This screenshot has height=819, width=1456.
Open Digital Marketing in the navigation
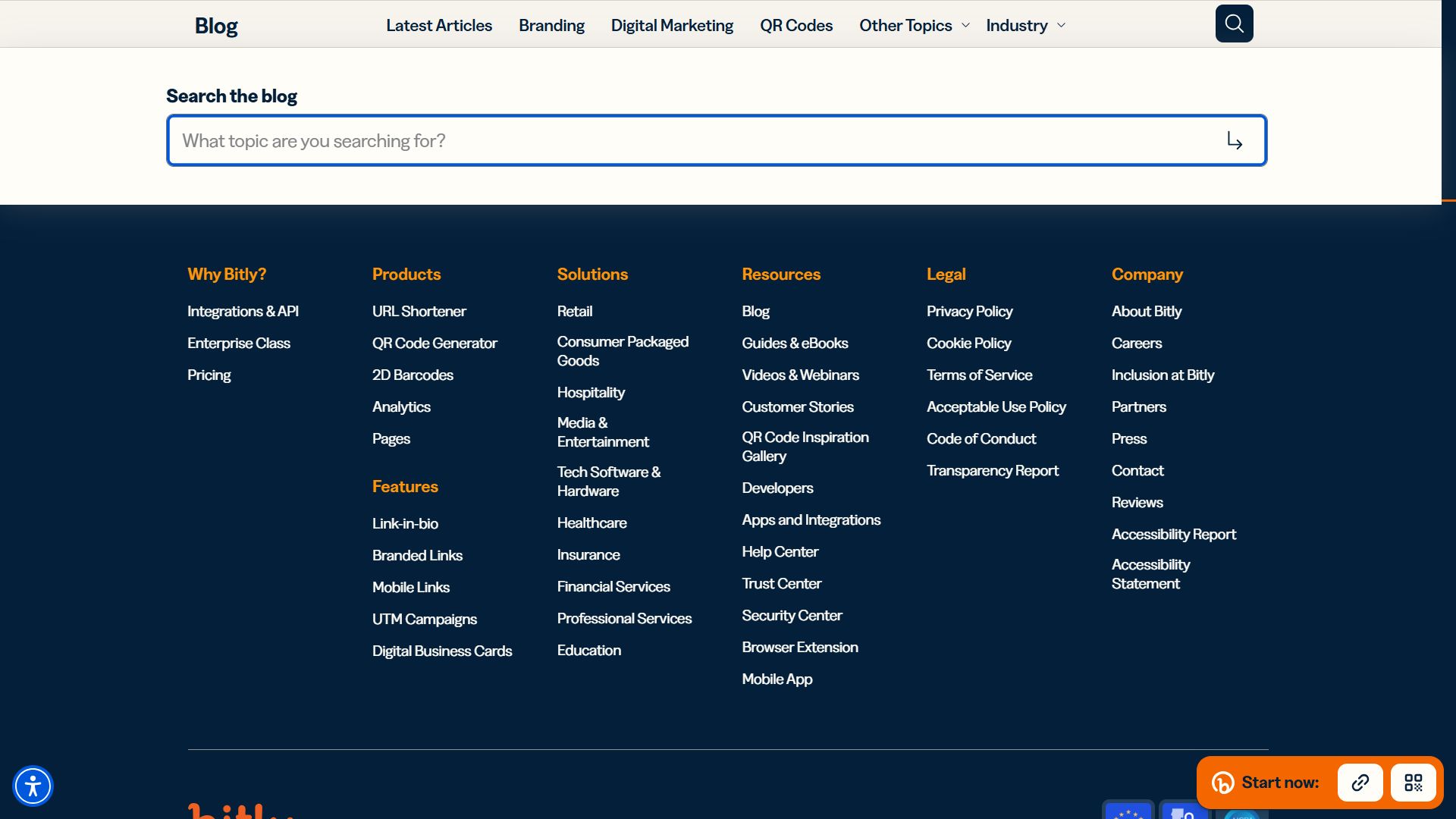click(x=672, y=25)
